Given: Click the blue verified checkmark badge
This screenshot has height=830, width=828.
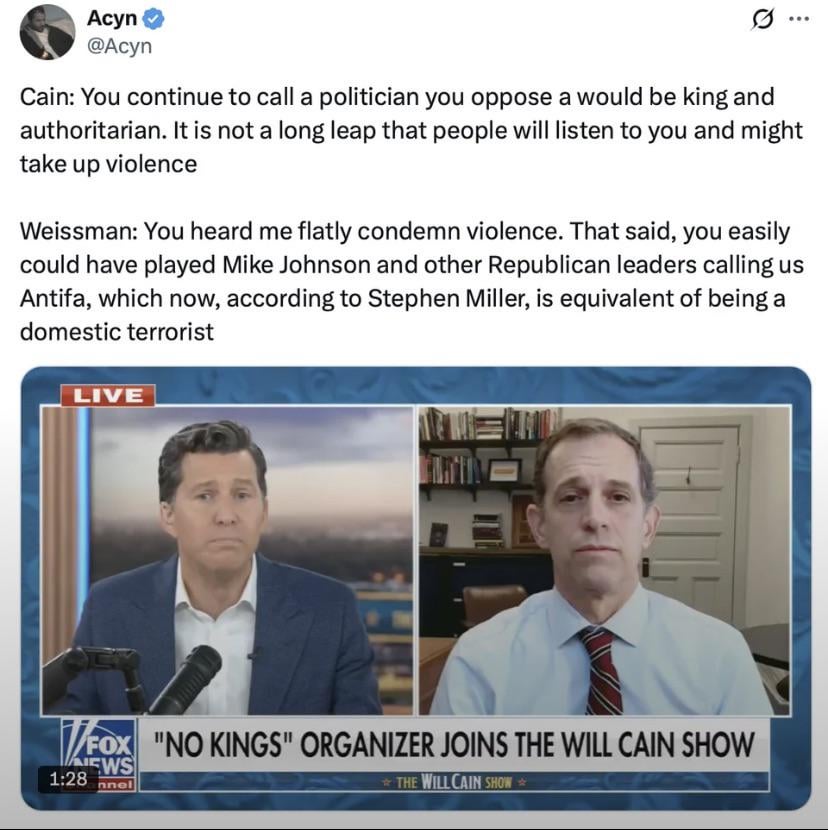Looking at the screenshot, I should click(x=154, y=19).
